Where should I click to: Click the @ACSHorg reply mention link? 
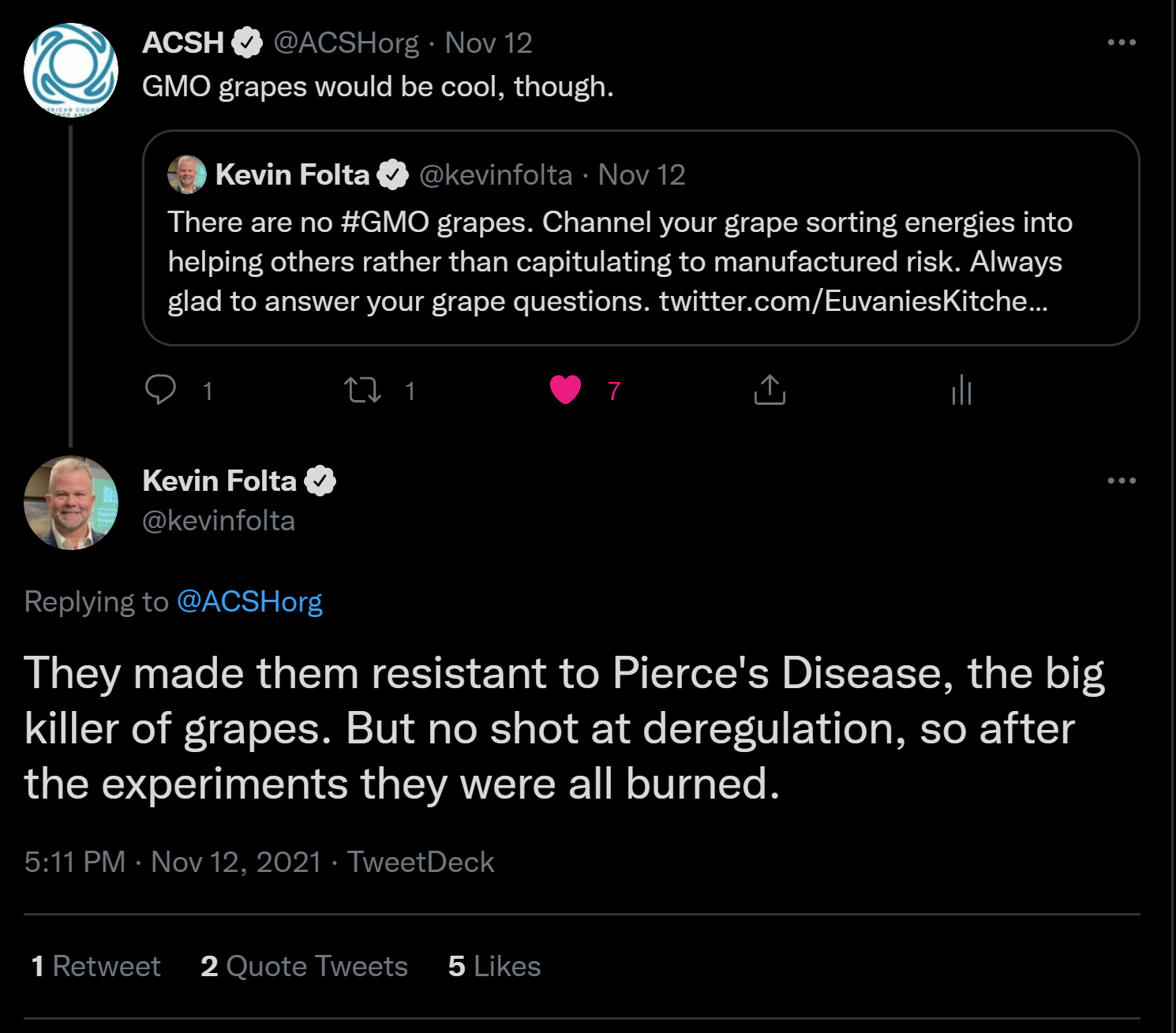point(249,602)
